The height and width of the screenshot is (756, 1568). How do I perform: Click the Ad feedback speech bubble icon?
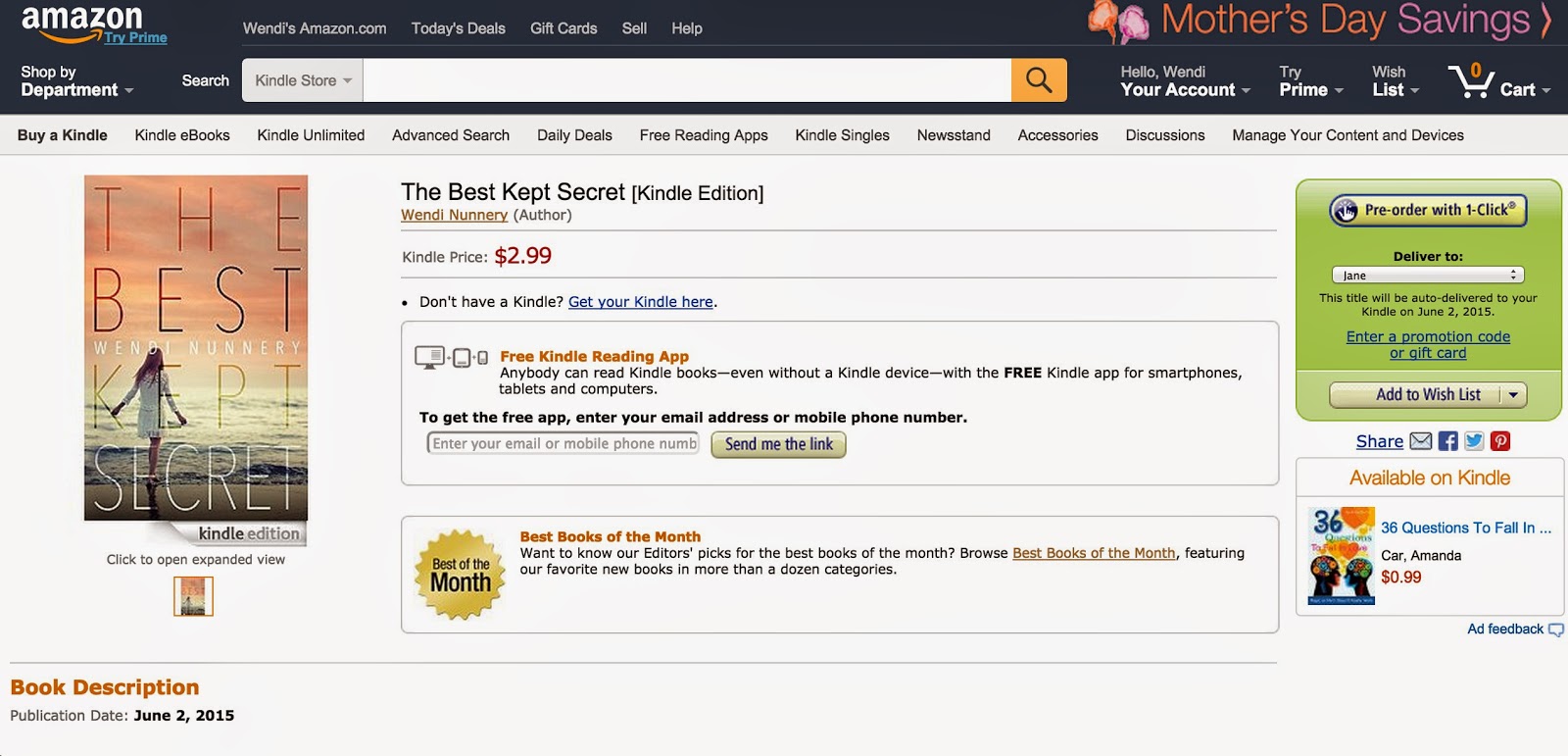click(x=1555, y=630)
